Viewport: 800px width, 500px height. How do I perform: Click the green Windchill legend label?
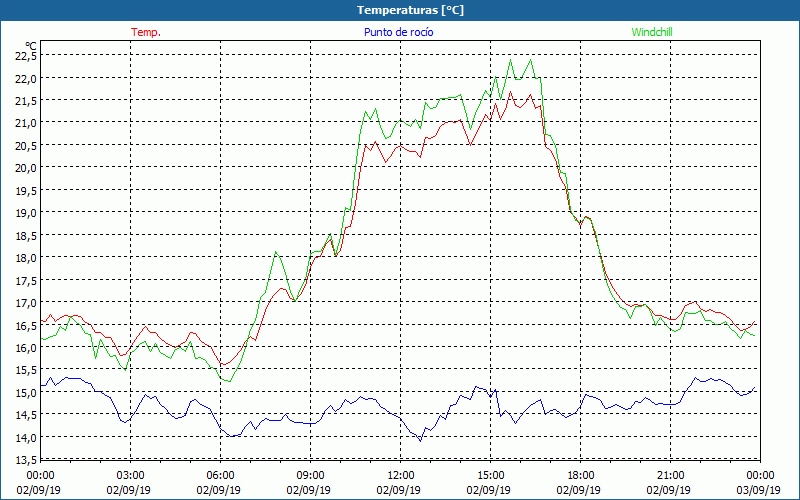click(652, 32)
